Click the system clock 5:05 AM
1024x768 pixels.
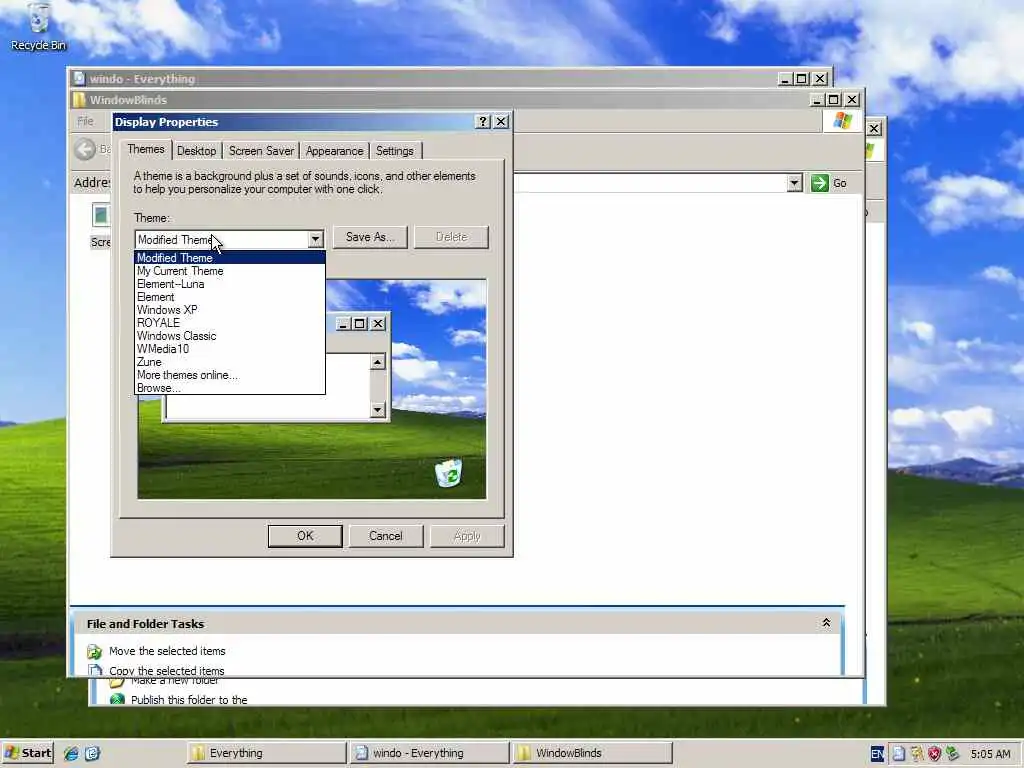coord(990,754)
